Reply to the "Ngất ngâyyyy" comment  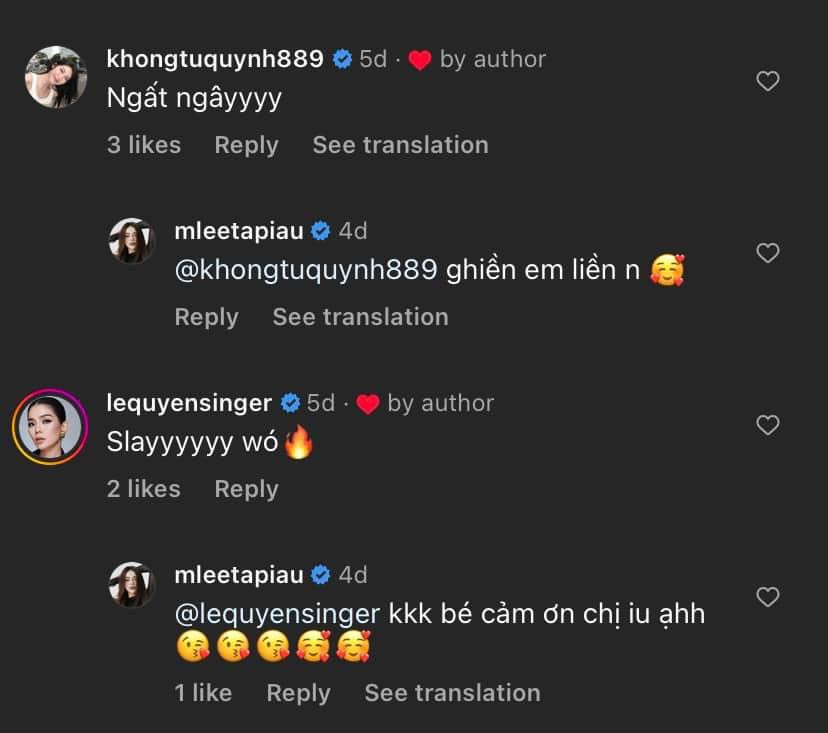[x=246, y=145]
